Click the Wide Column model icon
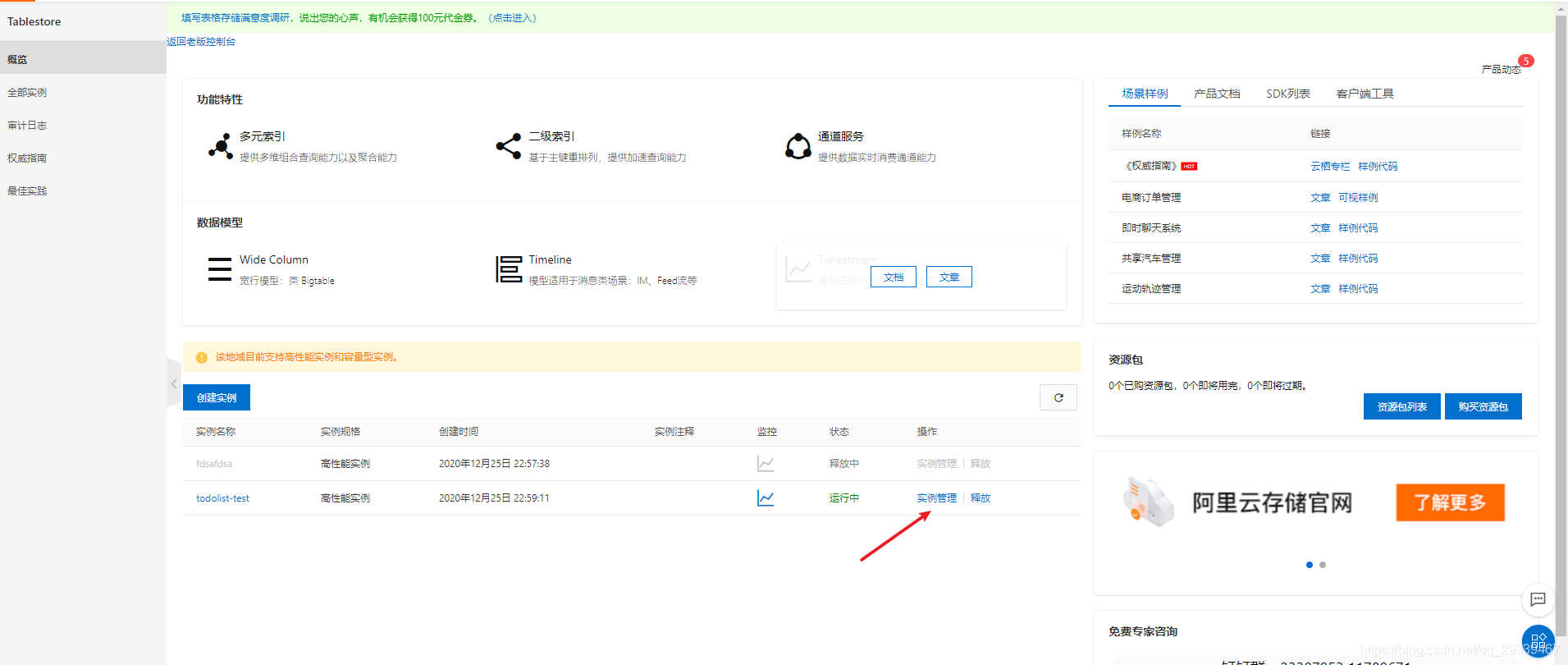The width and height of the screenshot is (1568, 665). tap(220, 269)
